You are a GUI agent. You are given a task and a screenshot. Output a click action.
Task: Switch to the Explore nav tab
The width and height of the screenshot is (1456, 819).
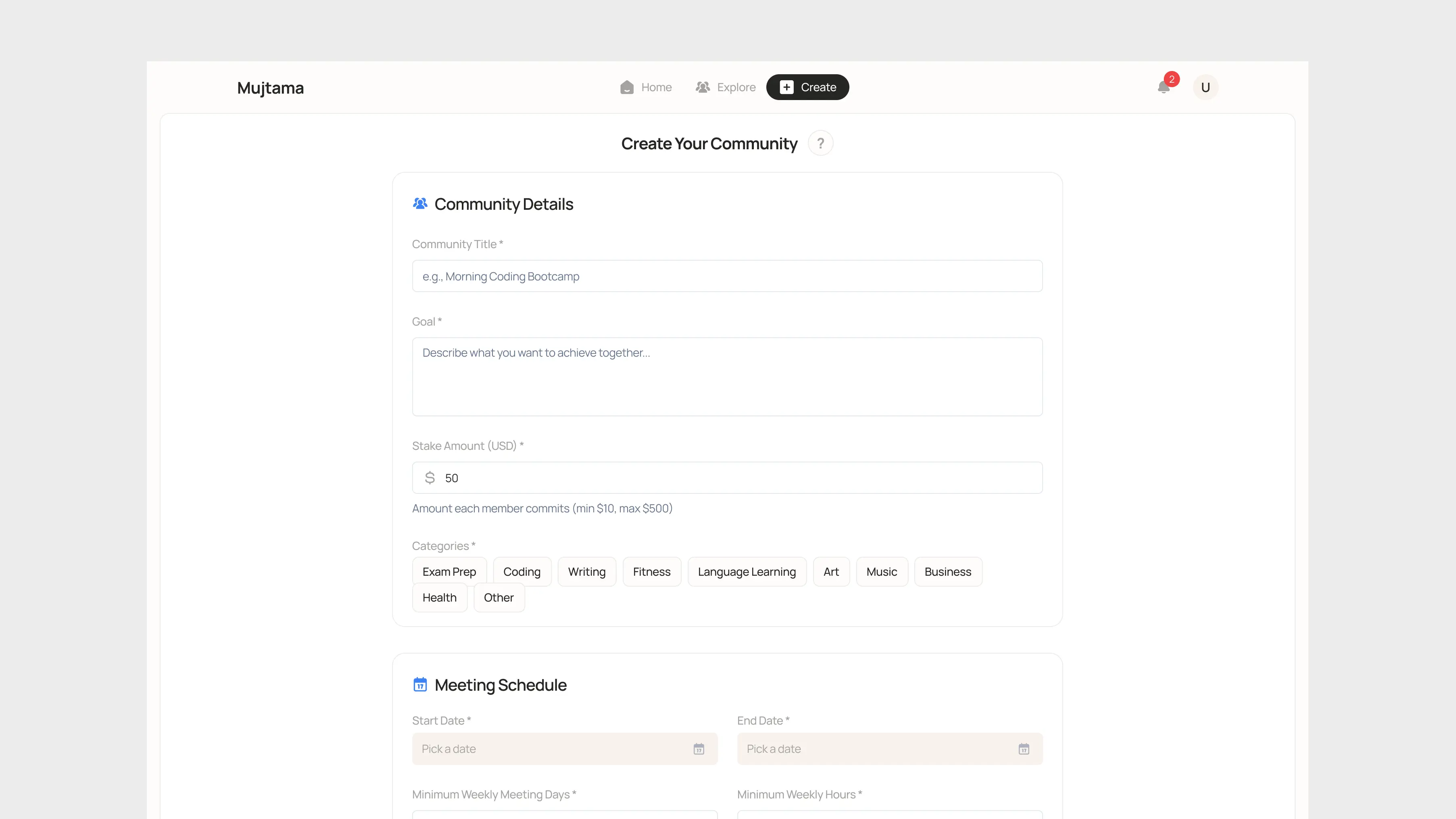pos(735,88)
